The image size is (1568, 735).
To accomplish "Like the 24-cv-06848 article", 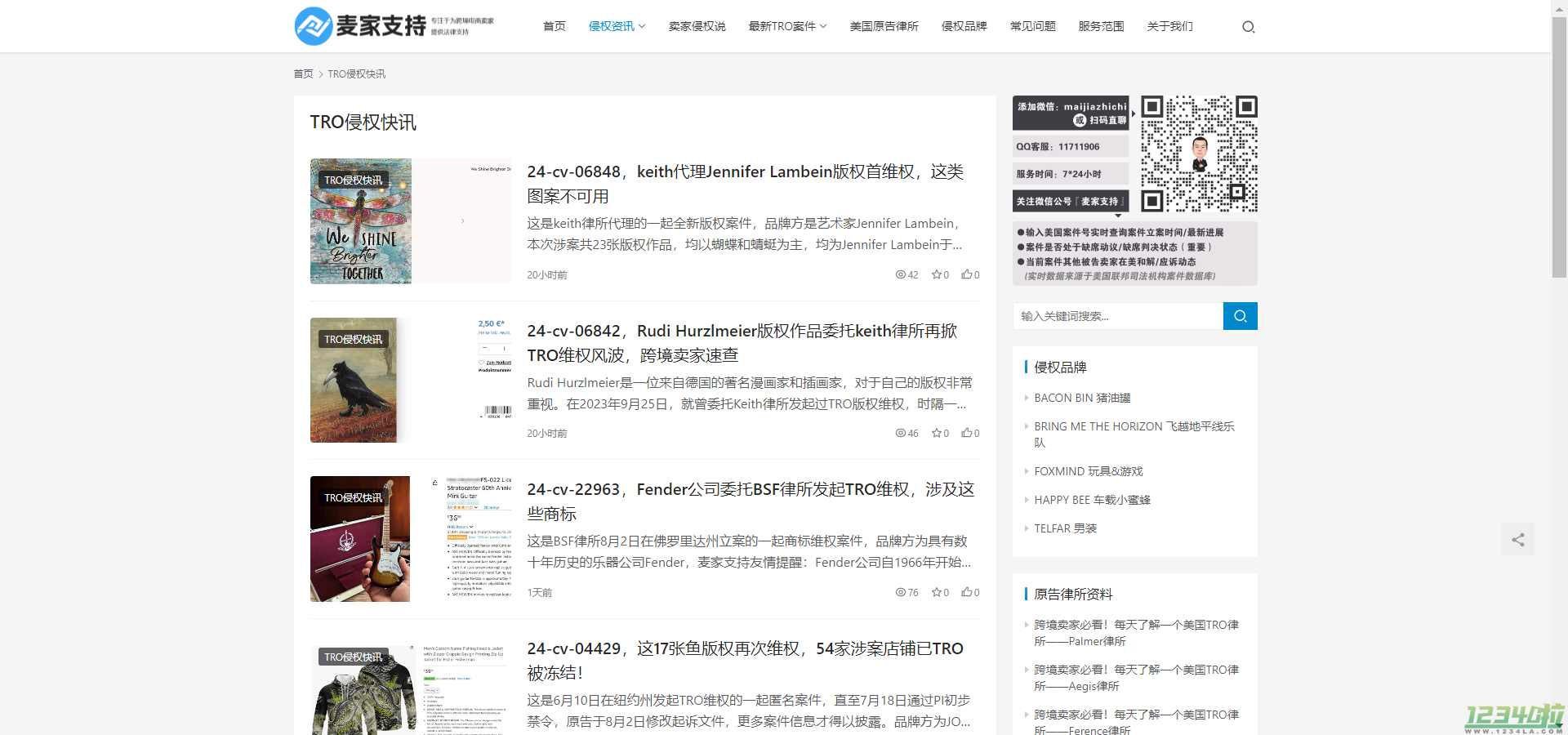I will (966, 274).
